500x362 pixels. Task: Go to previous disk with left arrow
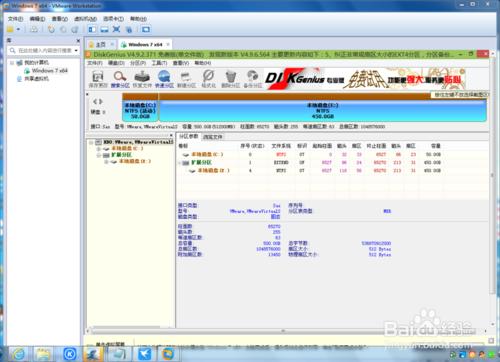(x=95, y=101)
